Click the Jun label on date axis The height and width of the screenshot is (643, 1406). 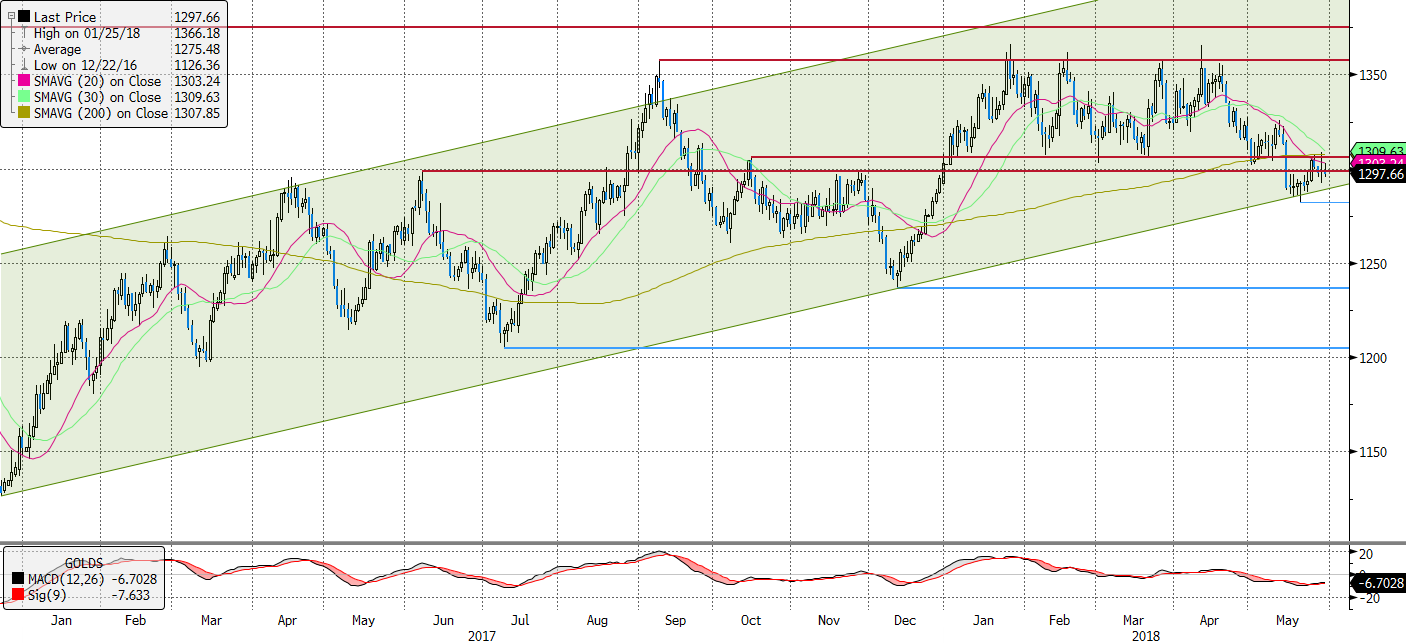pyautogui.click(x=443, y=621)
